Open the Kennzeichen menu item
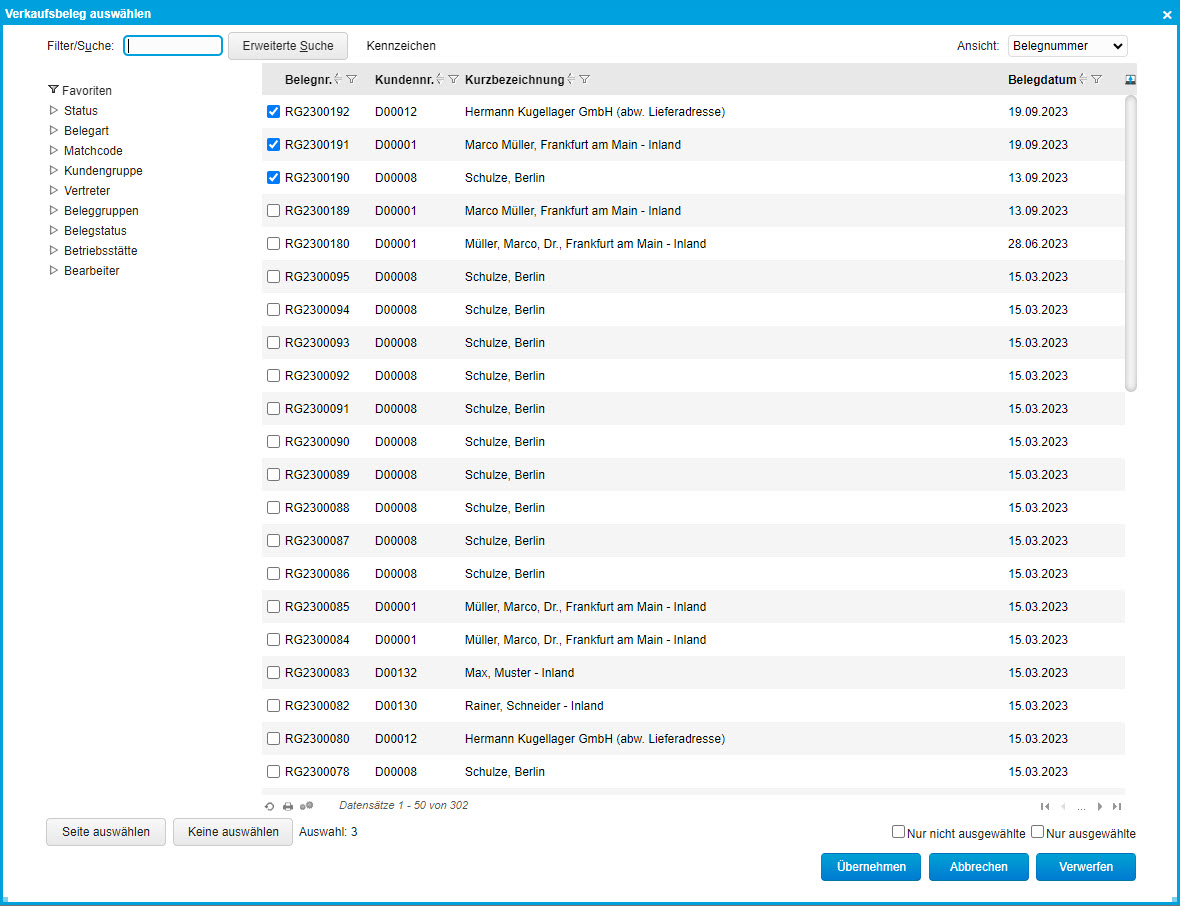This screenshot has width=1180, height=906. (401, 46)
